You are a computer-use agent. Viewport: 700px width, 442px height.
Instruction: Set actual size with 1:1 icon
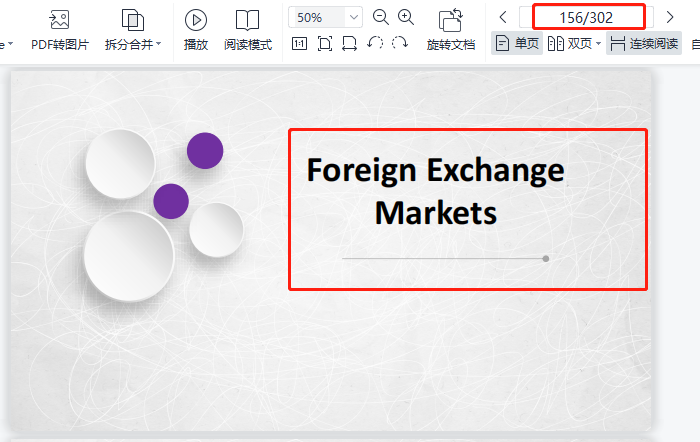[300, 43]
